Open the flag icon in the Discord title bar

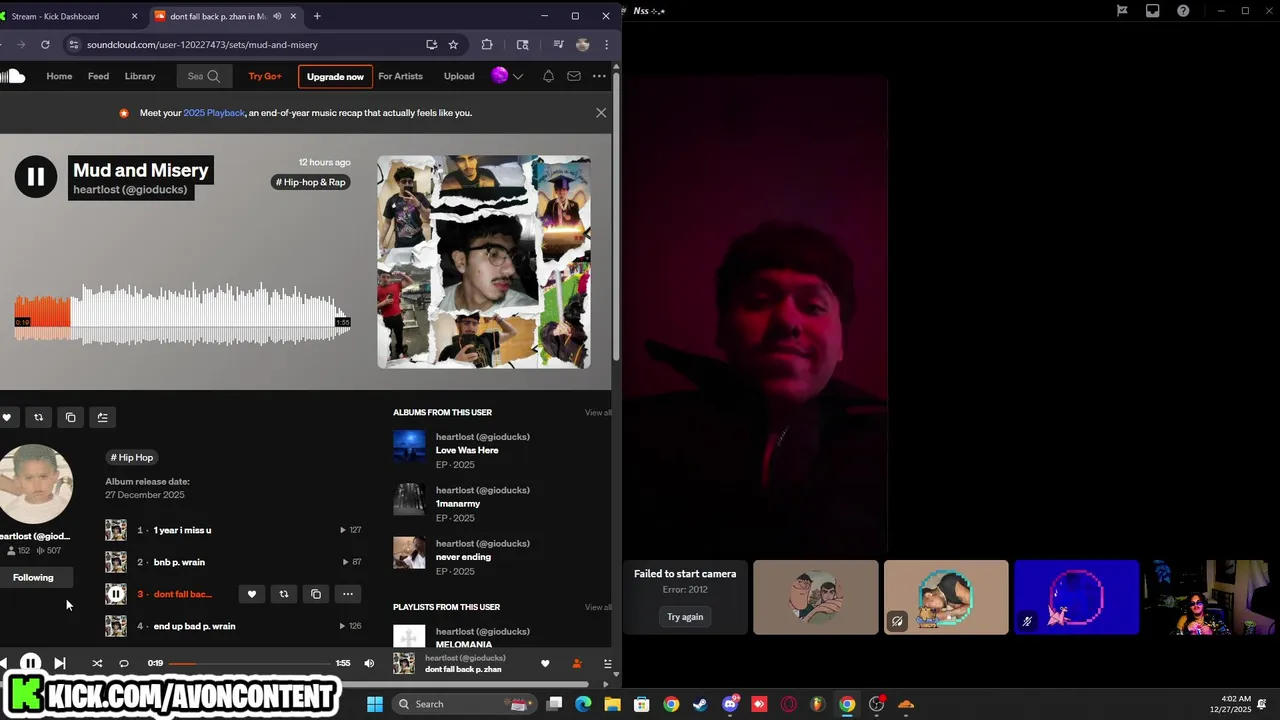[1122, 11]
